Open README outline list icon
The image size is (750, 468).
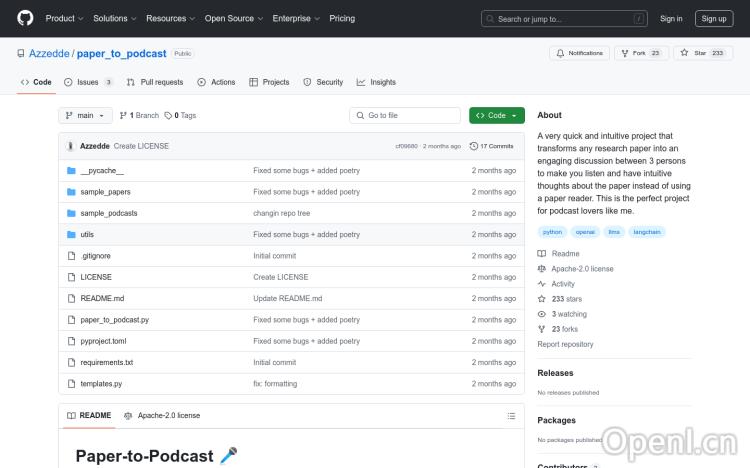(x=511, y=416)
